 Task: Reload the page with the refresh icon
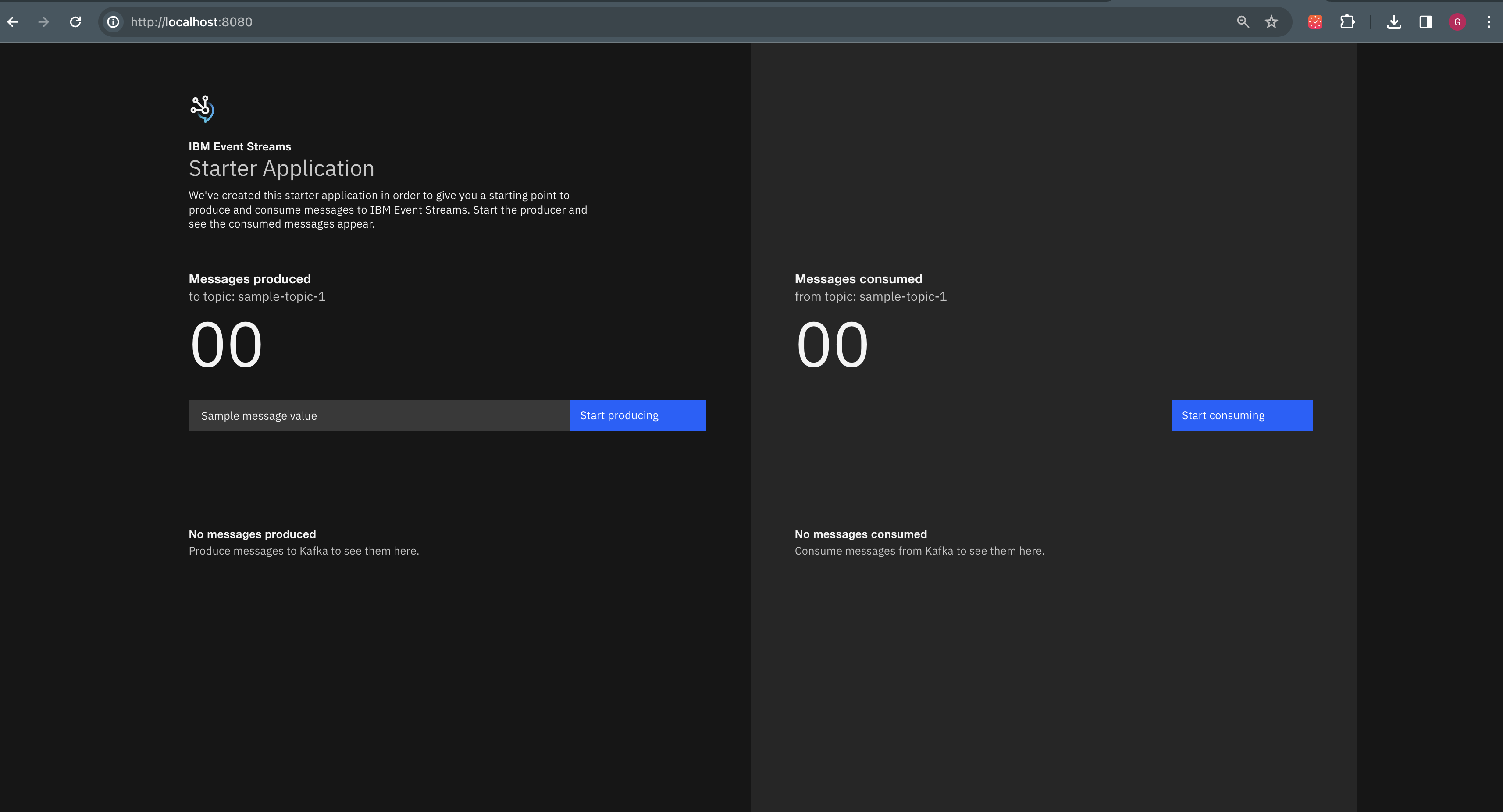75,22
